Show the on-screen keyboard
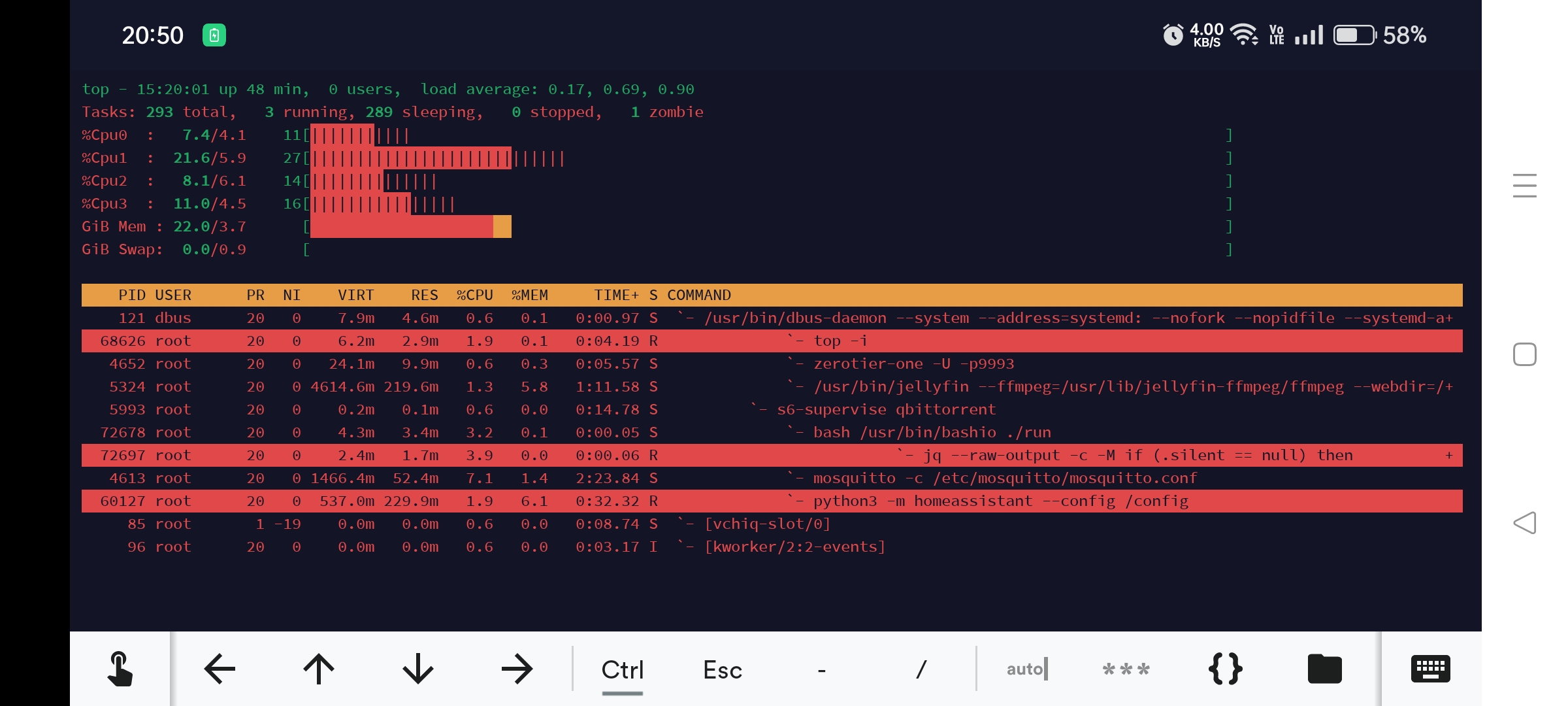Screen dimensions: 1568x706 [x=1431, y=669]
